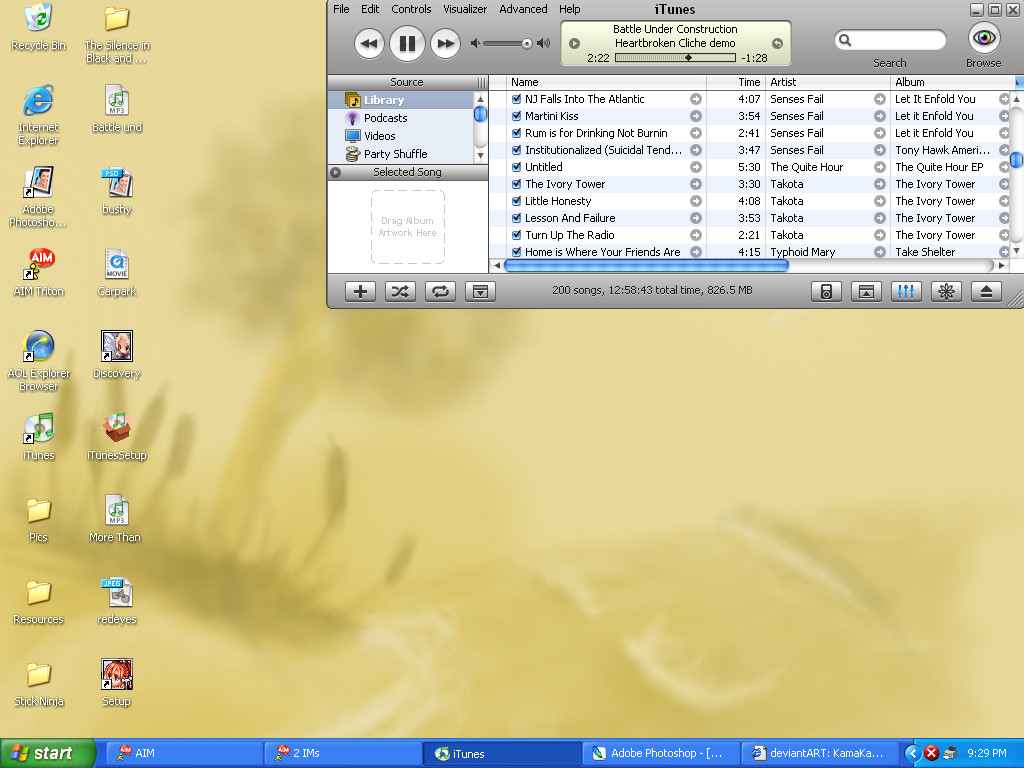Select the Stick Ninja folder icon
The height and width of the screenshot is (768, 1024).
(39, 682)
